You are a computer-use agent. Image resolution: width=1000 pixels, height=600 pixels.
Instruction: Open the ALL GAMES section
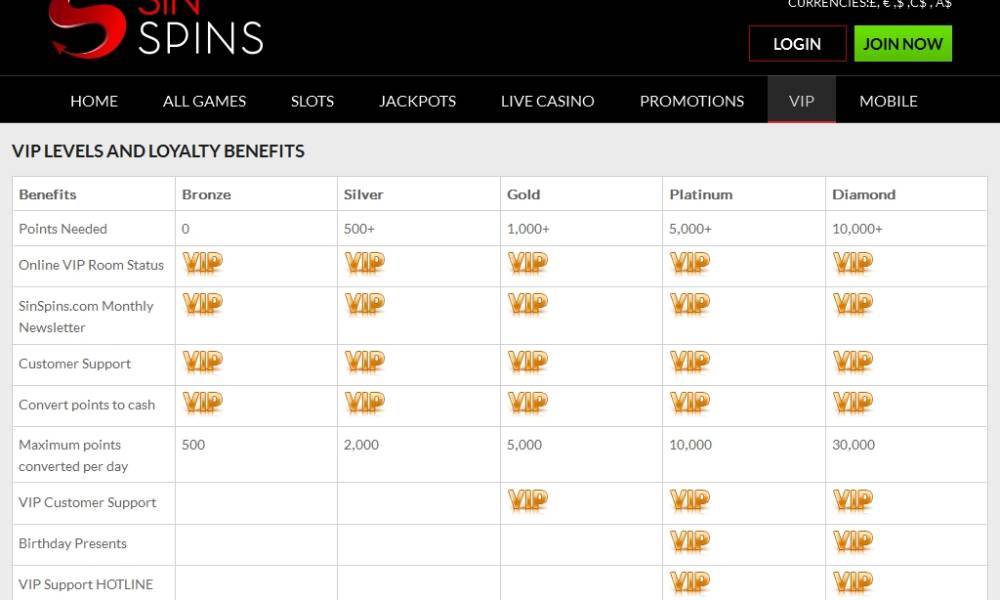[x=204, y=101]
